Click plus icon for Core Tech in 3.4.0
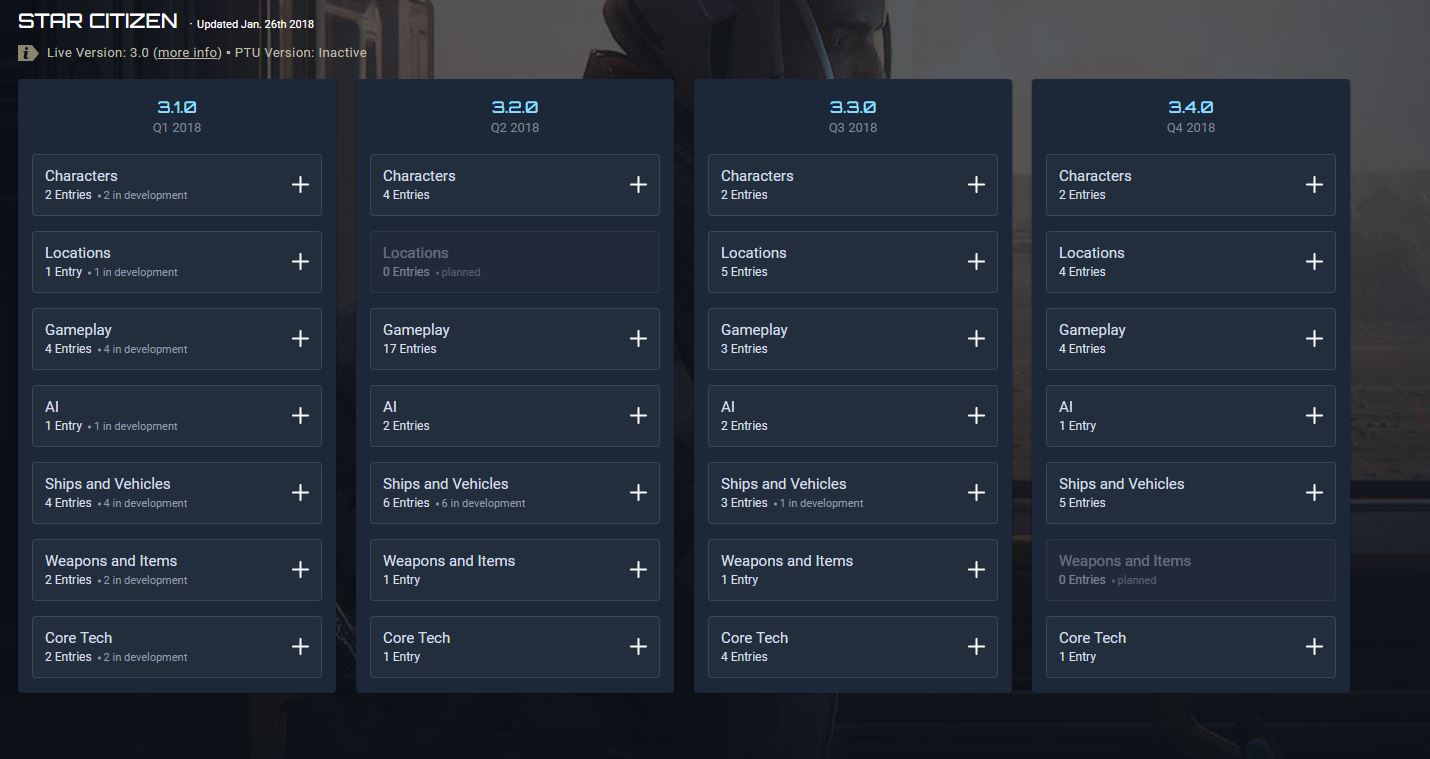Image resolution: width=1430 pixels, height=759 pixels. click(x=1314, y=647)
